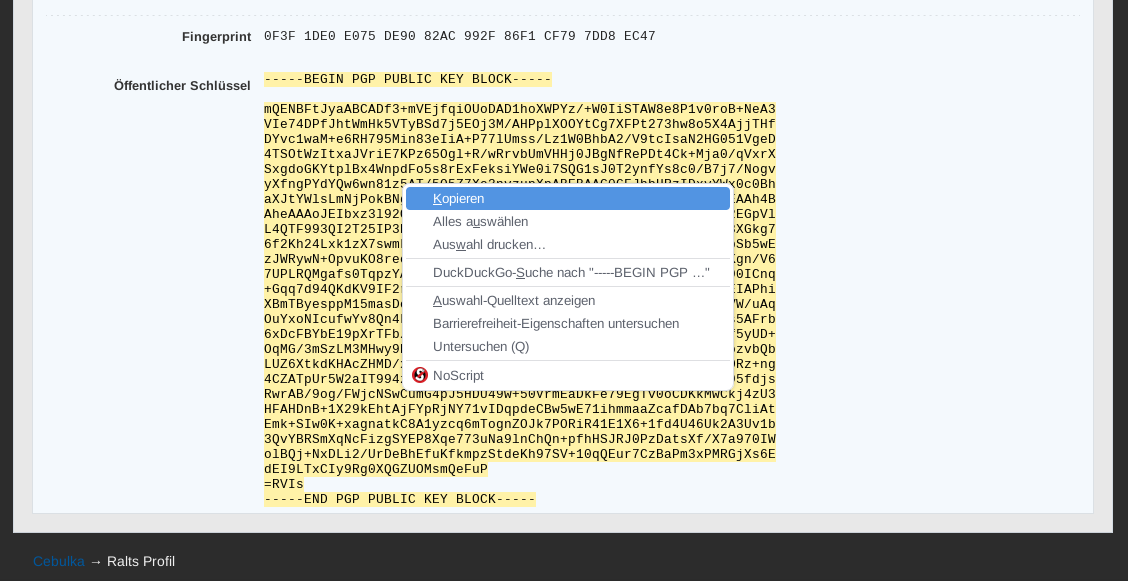
Task: Select Barrierefreiheit-Eigenschaften untersuchen
Action: [555, 324]
